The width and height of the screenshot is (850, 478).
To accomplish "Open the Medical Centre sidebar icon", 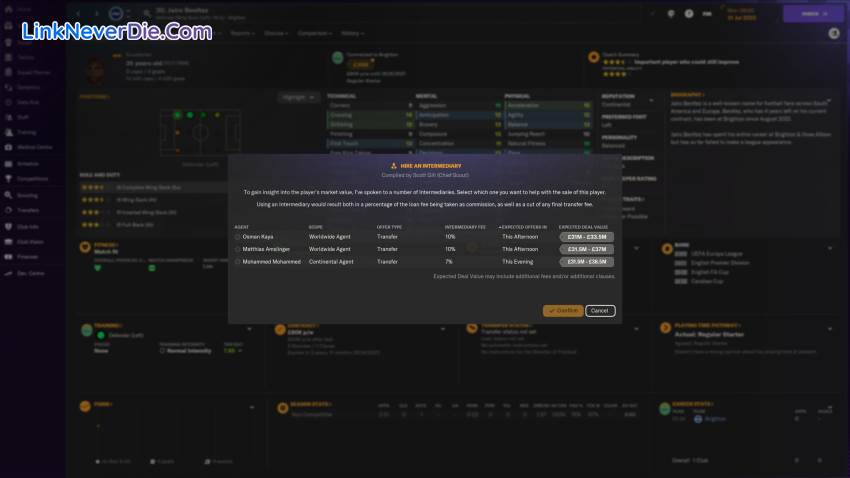I will click(10, 146).
